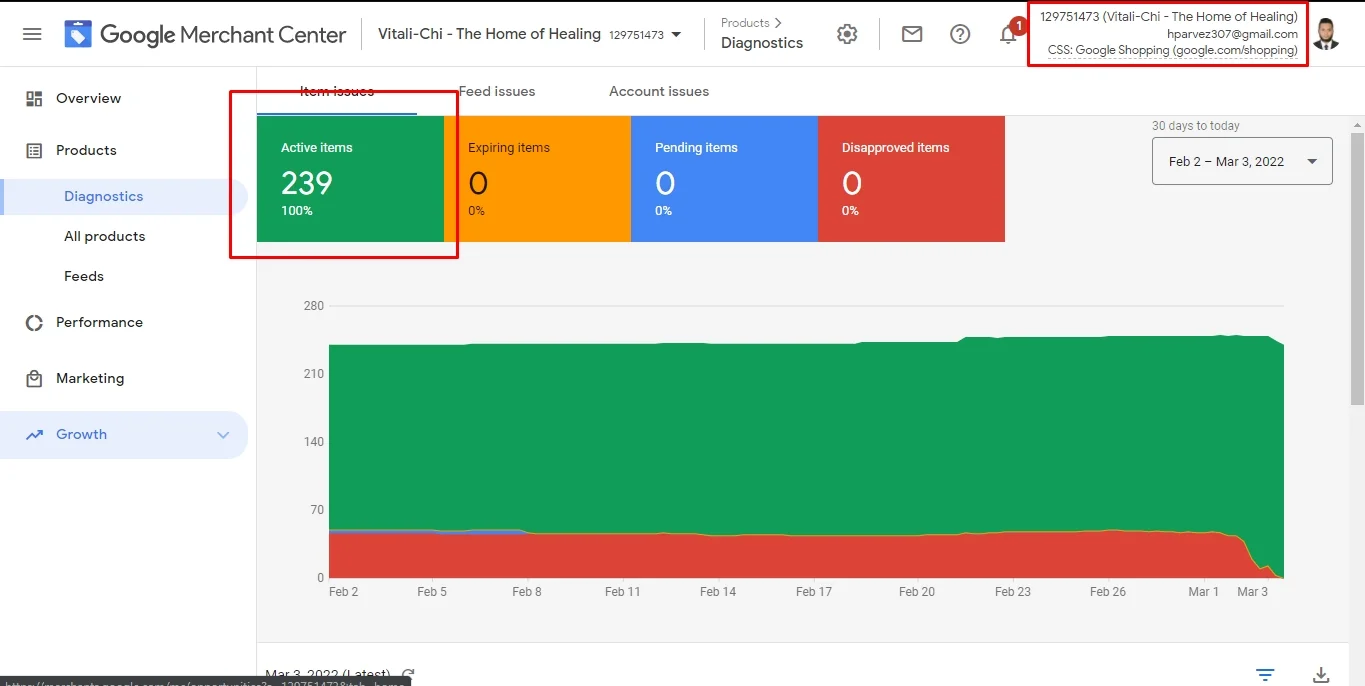Image resolution: width=1365 pixels, height=686 pixels.
Task: Click the download icon below chart
Action: (1320, 674)
